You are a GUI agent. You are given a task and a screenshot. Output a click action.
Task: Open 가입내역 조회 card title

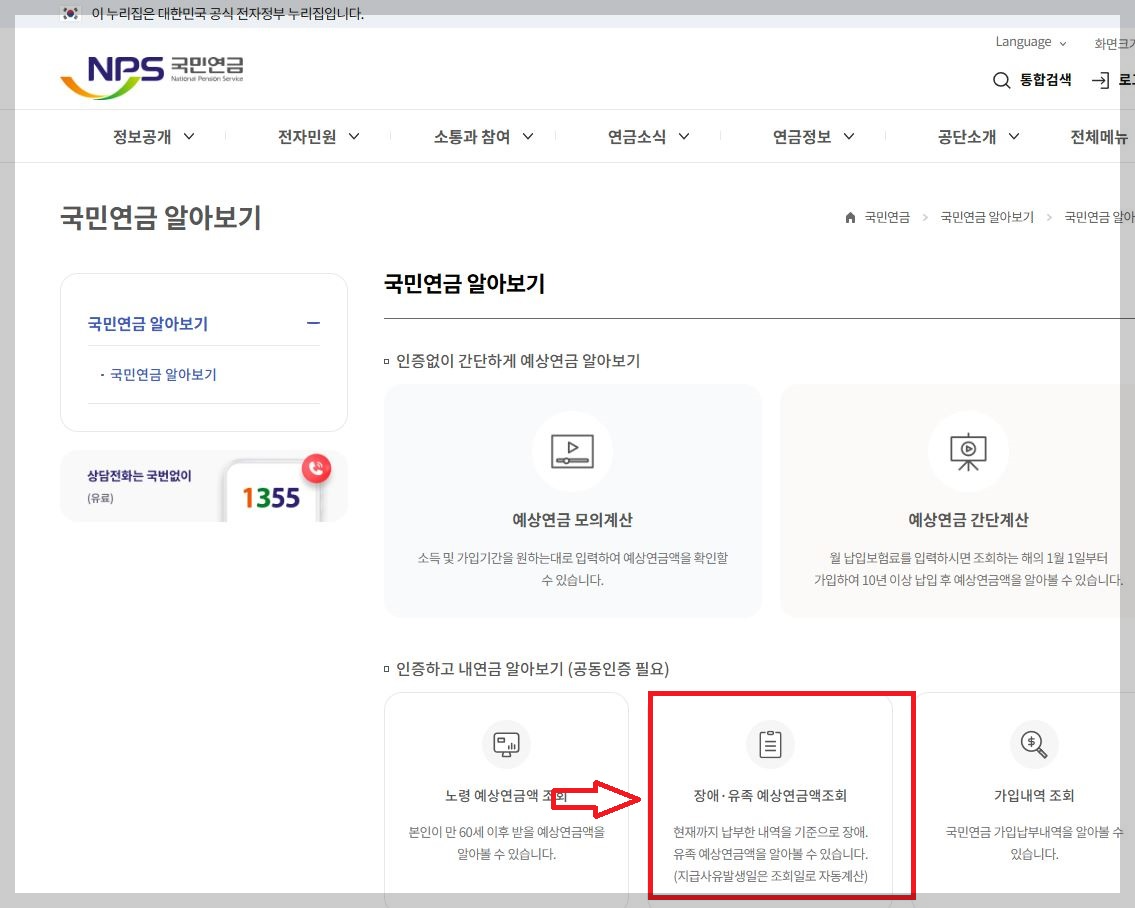pyautogui.click(x=1034, y=795)
